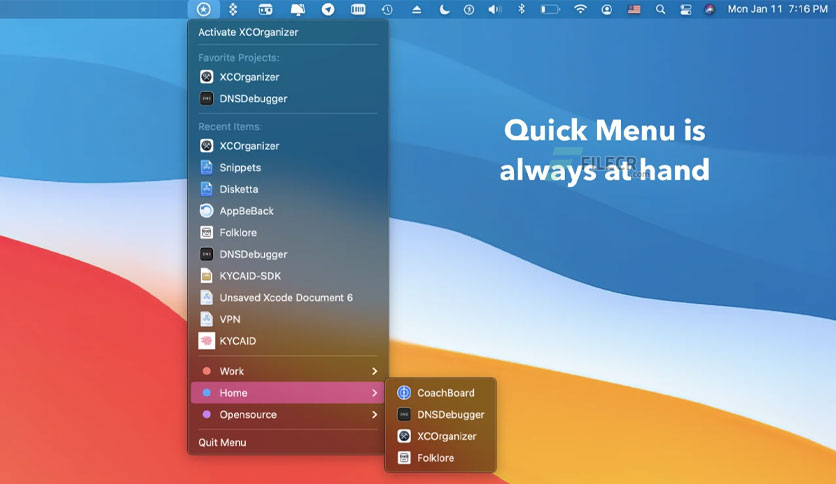
Task: Open Spotlight search magnifier icon
Action: (660, 9)
